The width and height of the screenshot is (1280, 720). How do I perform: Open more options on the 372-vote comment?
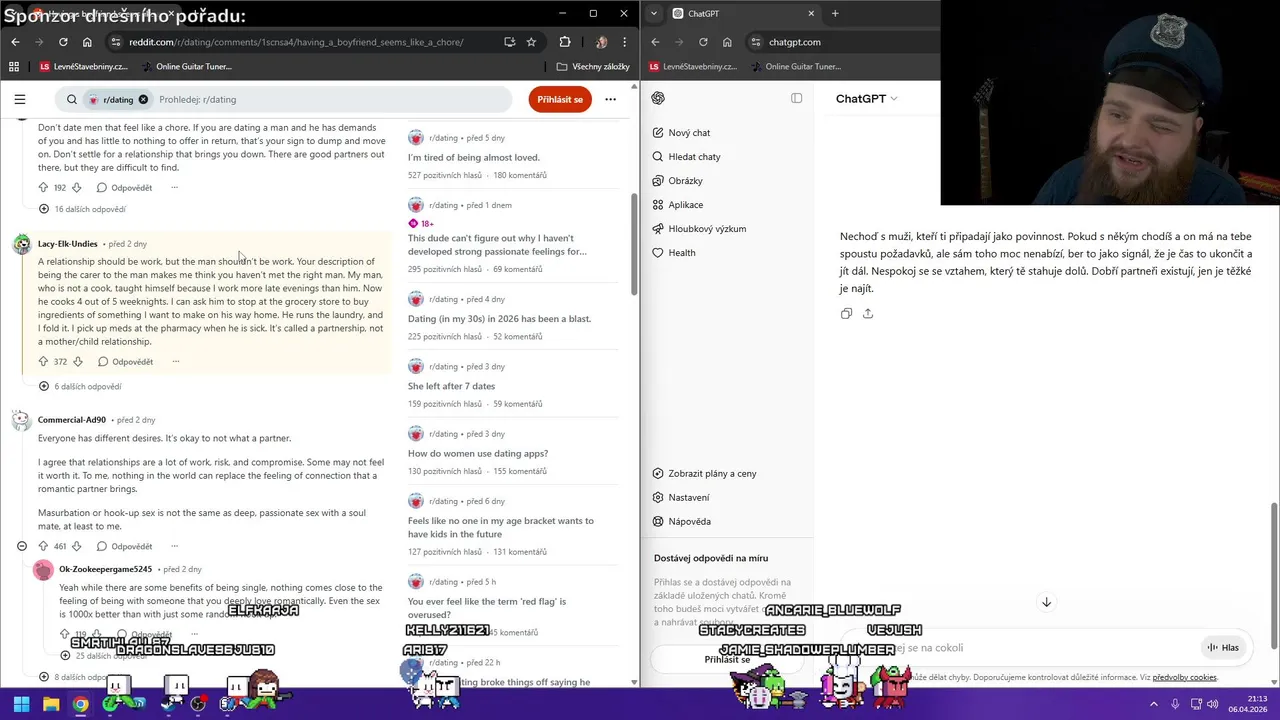175,361
